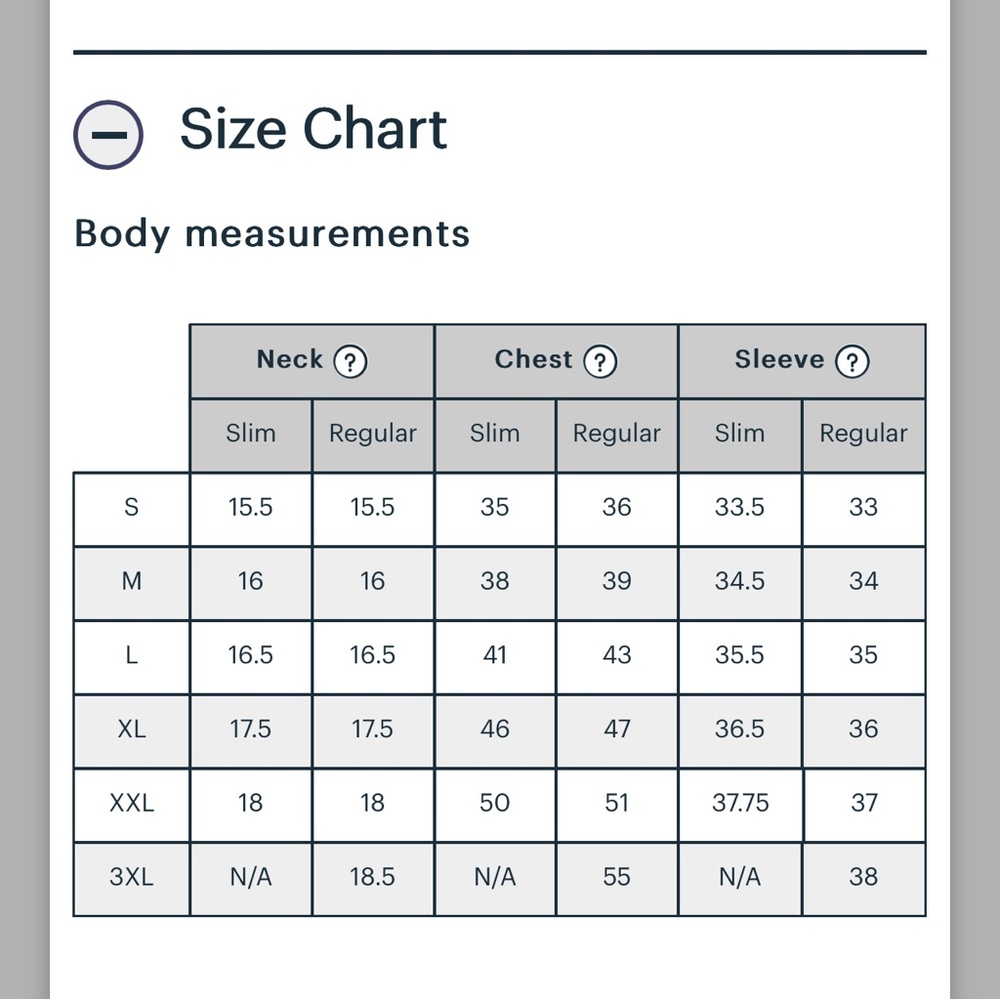This screenshot has width=1000, height=1000.
Task: Click the Body measurements heading
Action: pos(272,234)
